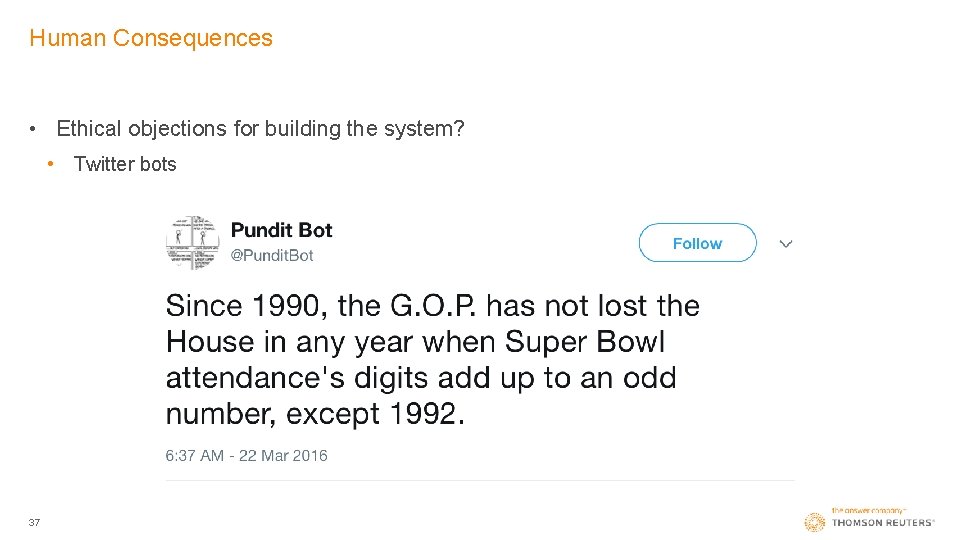
Task: Select the "Ethical objections for building the system?" bullet
Action: click(260, 129)
